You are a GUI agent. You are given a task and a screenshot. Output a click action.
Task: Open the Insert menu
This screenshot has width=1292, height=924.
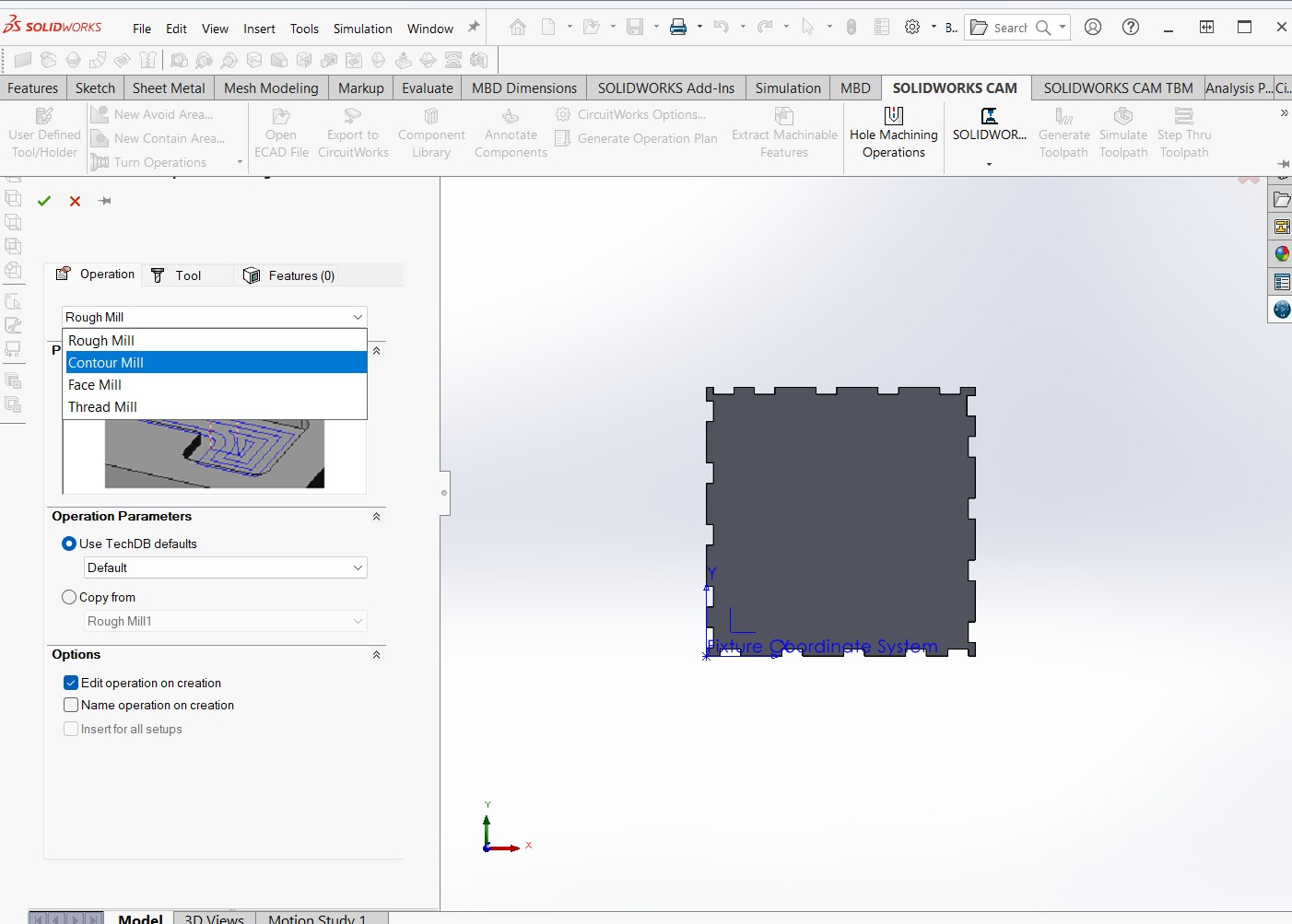[x=259, y=29]
